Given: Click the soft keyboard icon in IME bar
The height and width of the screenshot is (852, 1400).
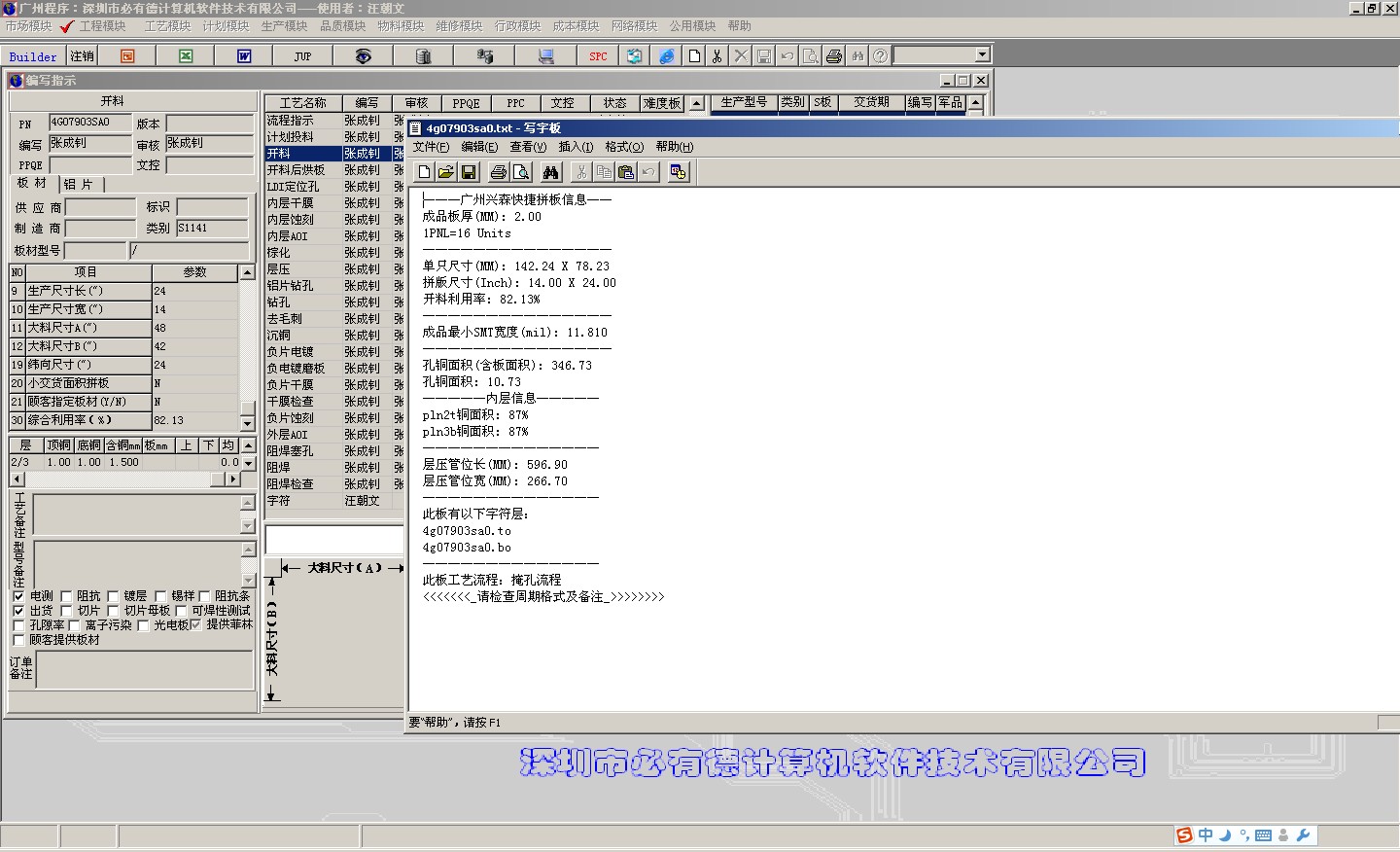Looking at the screenshot, I should tap(1263, 835).
